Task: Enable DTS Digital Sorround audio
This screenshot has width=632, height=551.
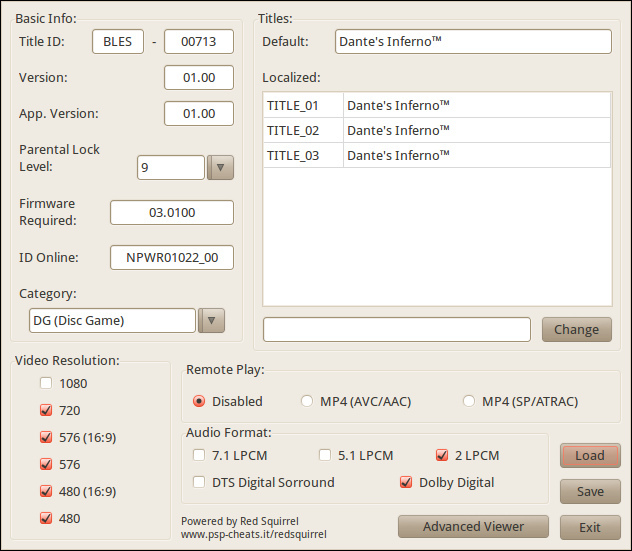Action: (x=199, y=482)
